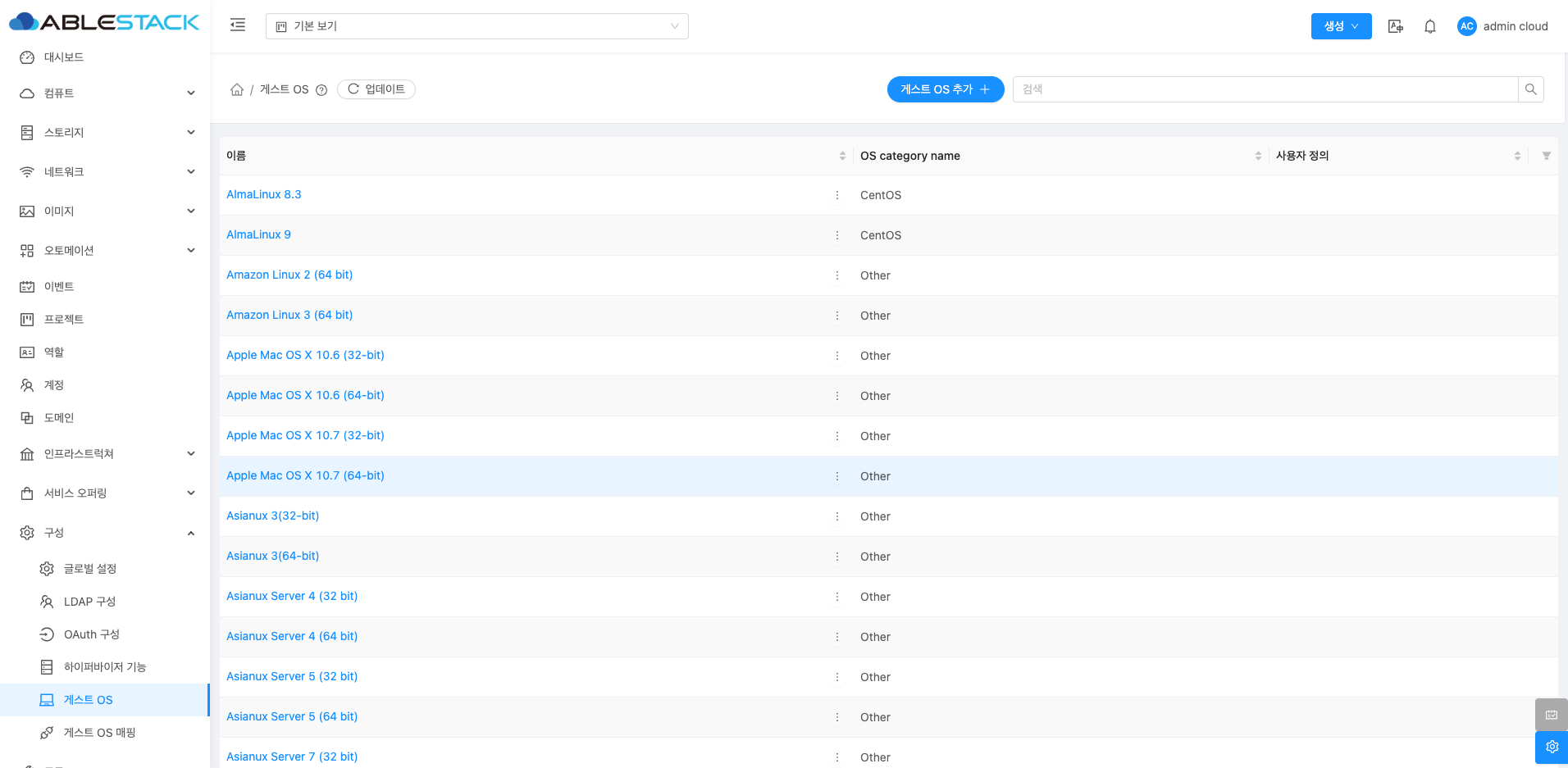Expand the 오토메이션 sidebar section
1568x768 pixels.
(105, 251)
